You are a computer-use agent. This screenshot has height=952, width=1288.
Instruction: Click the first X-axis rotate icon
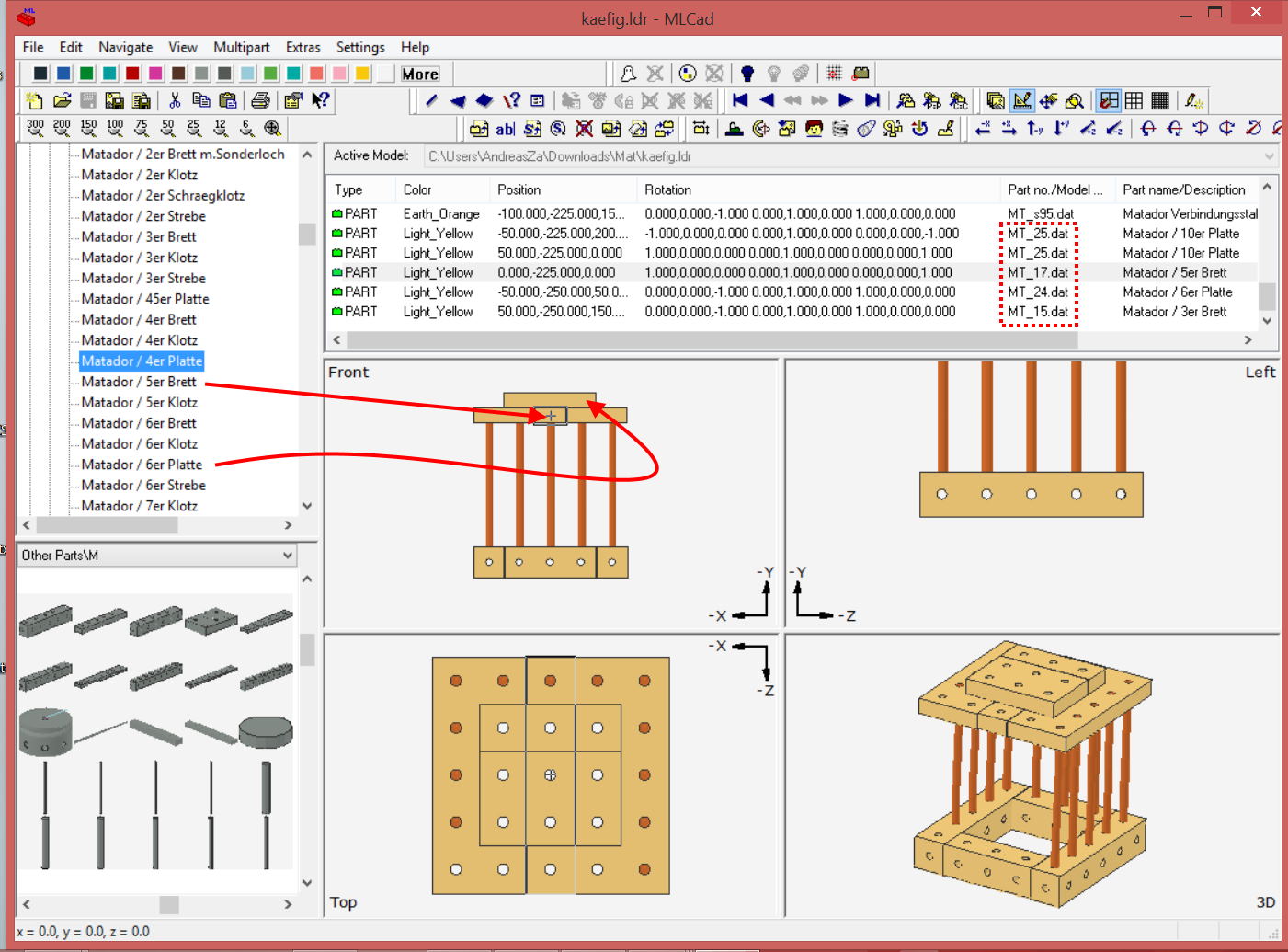pyautogui.click(x=1148, y=128)
